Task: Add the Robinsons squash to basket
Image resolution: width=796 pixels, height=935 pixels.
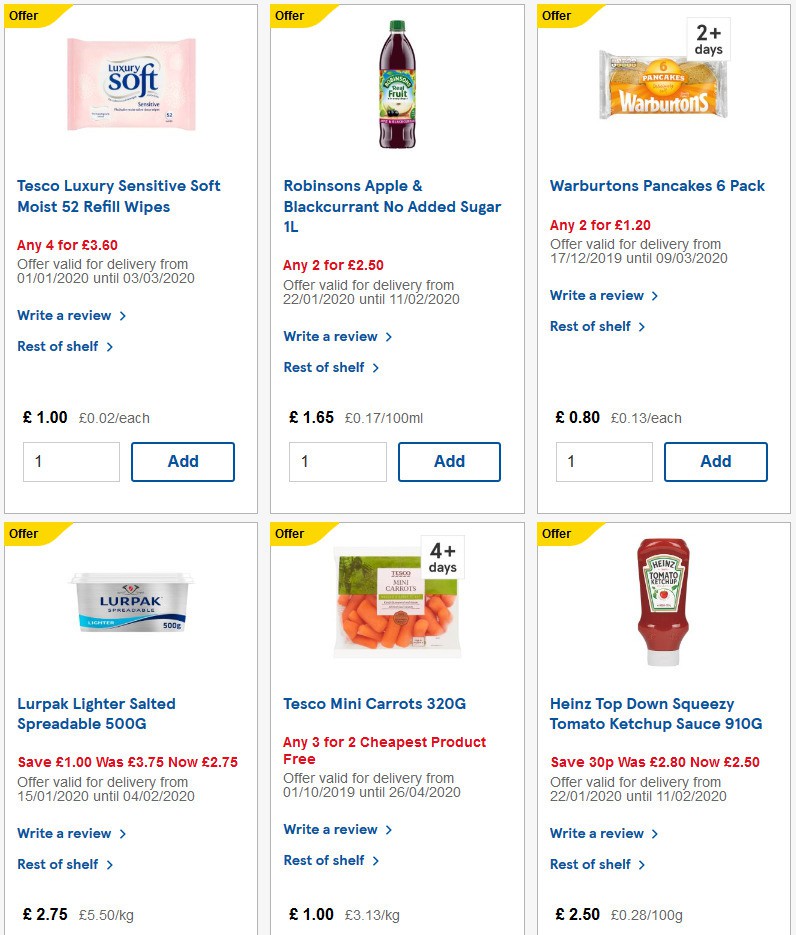Action: pos(449,461)
